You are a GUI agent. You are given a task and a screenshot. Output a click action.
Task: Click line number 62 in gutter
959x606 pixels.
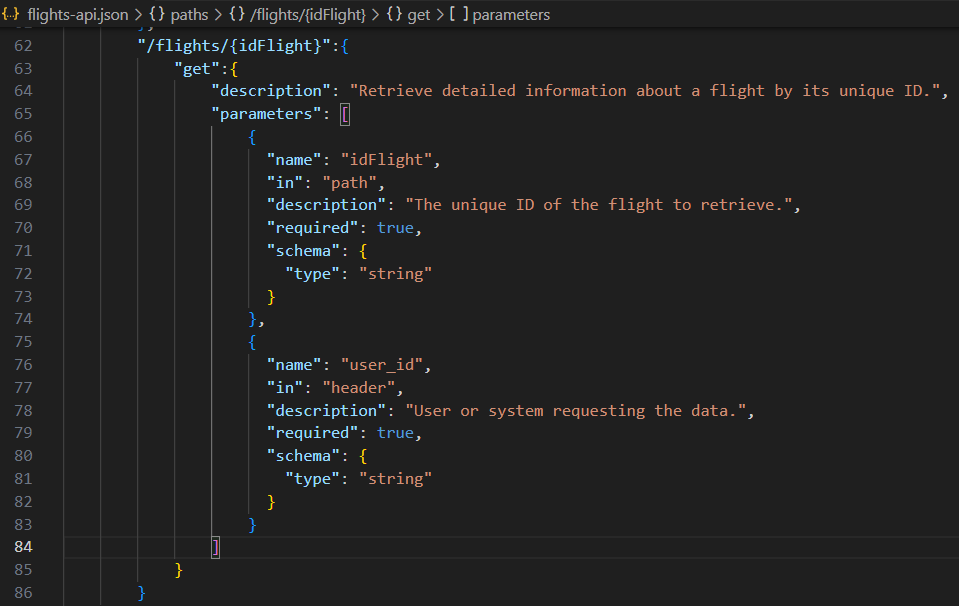pyautogui.click(x=23, y=46)
